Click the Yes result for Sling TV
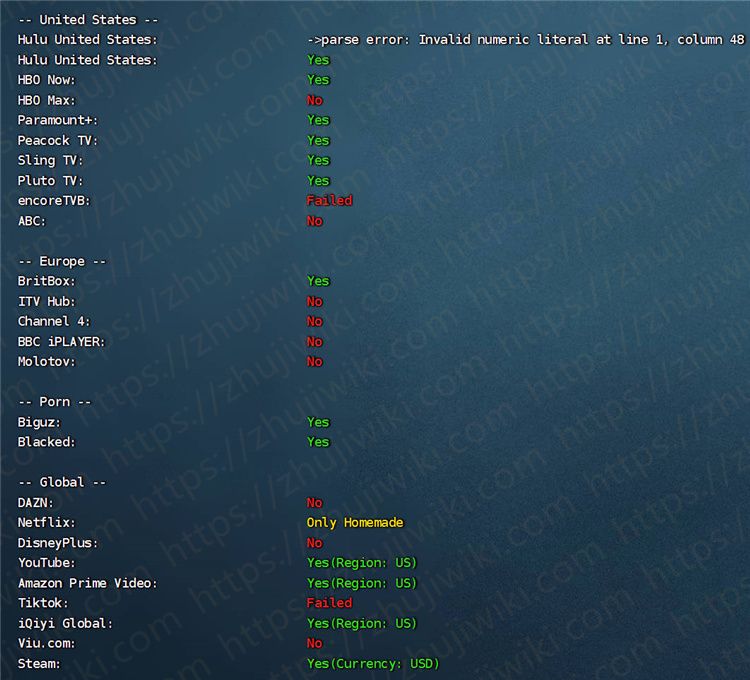The width and height of the screenshot is (750, 680). tap(318, 160)
